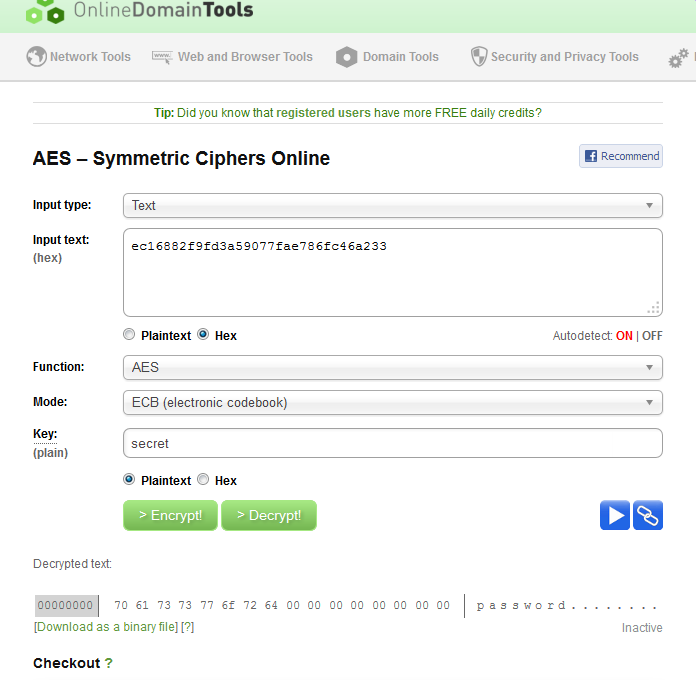Click the Web and Browser Tools icon
This screenshot has width=696, height=680.
click(162, 57)
